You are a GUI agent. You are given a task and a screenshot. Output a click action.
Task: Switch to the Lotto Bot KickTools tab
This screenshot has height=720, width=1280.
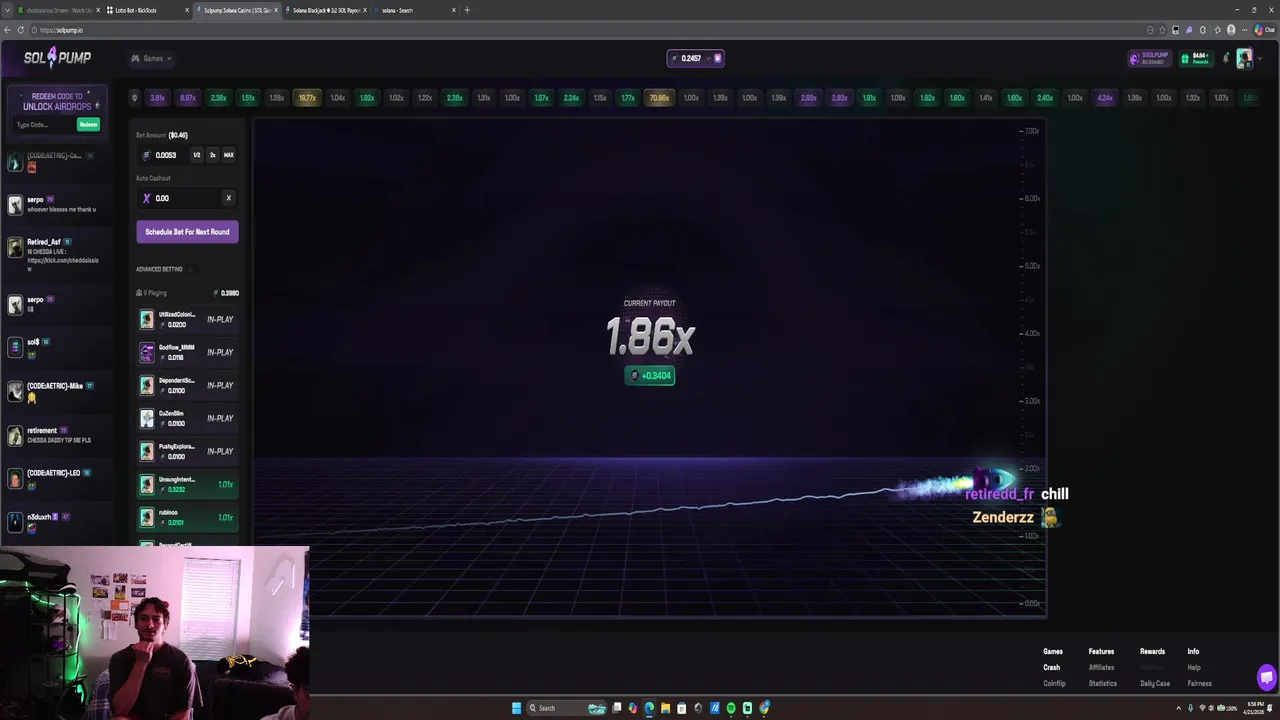point(146,10)
